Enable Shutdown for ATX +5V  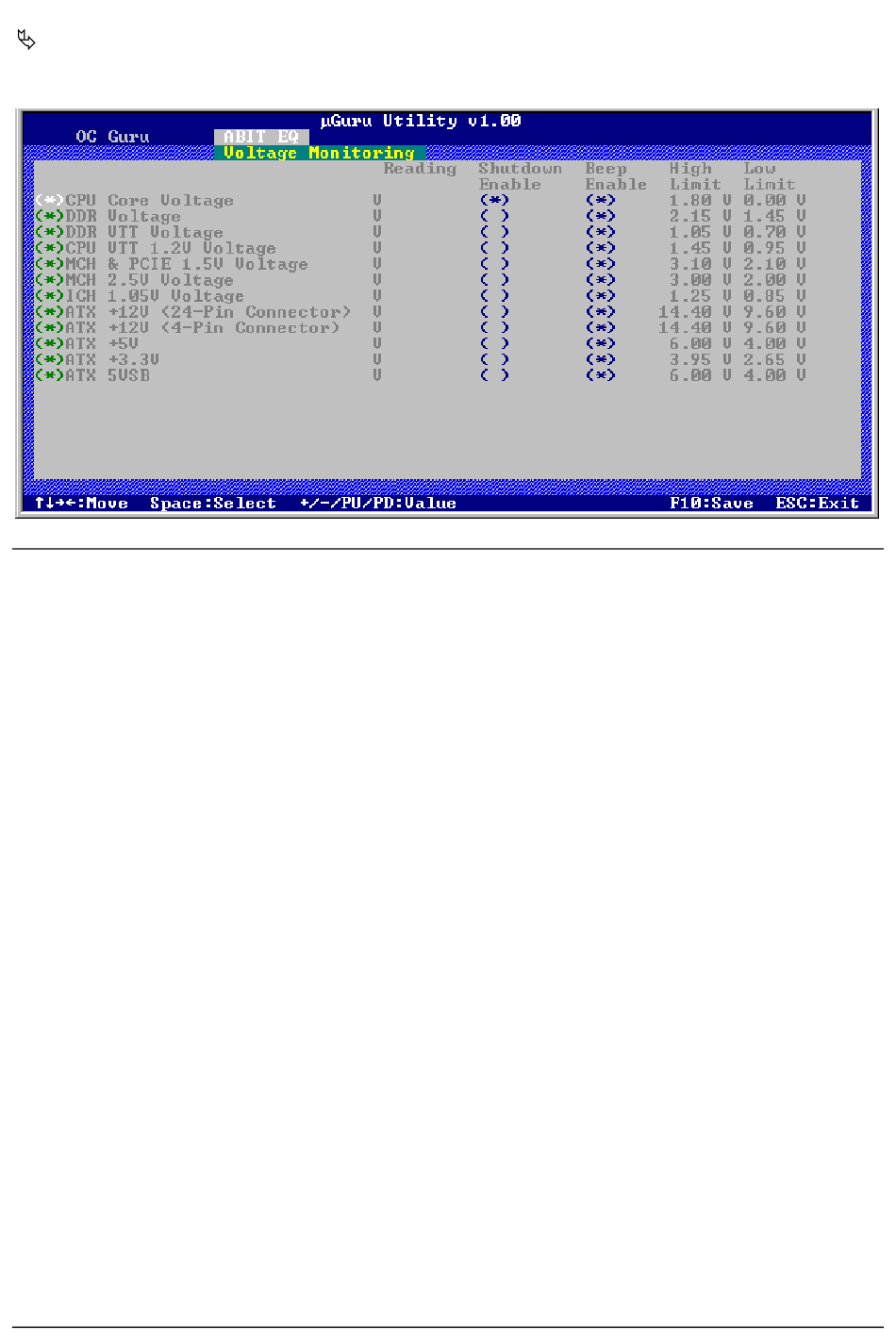(494, 344)
